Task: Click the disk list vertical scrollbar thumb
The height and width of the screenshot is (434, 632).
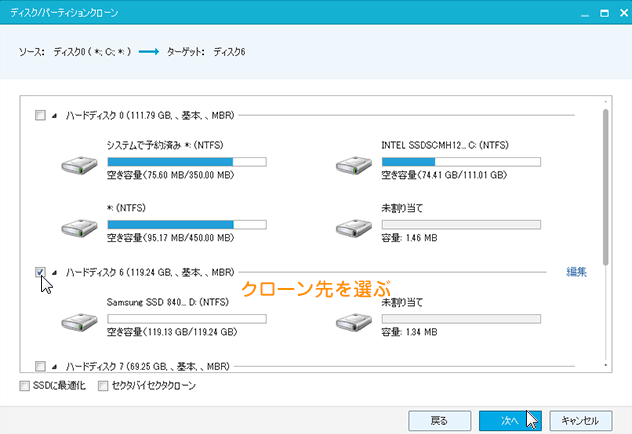Action: 605,187
